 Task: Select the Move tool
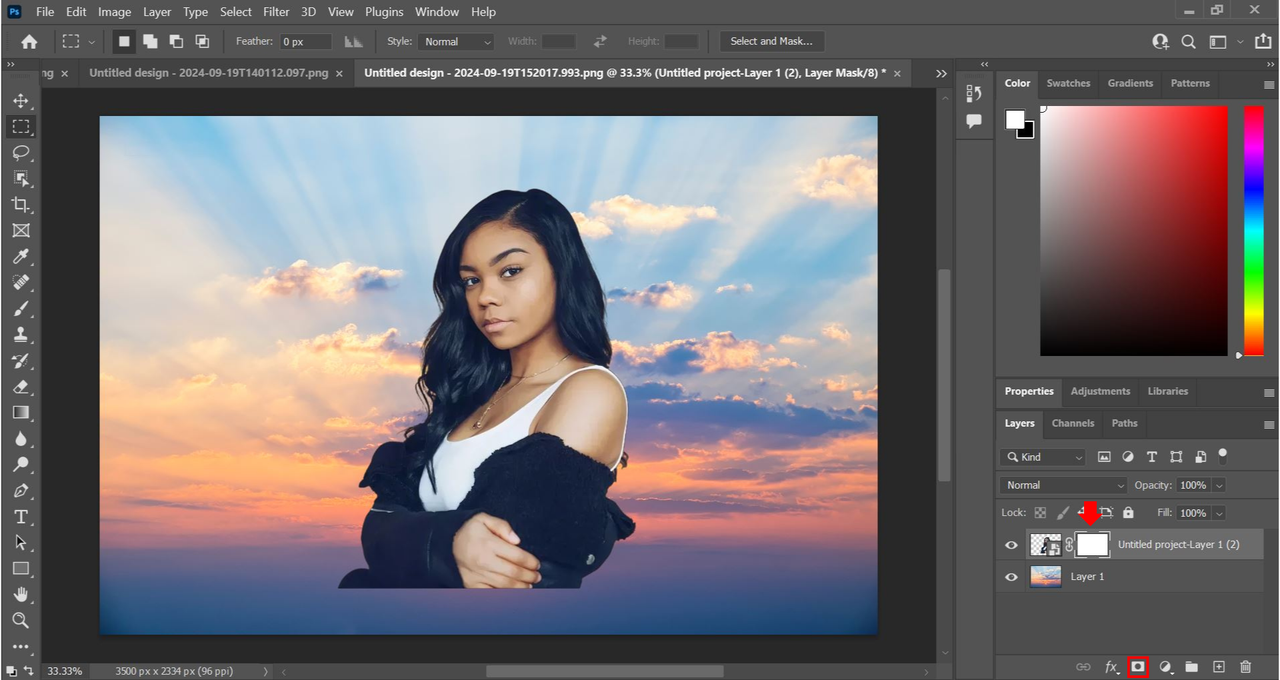tap(21, 101)
